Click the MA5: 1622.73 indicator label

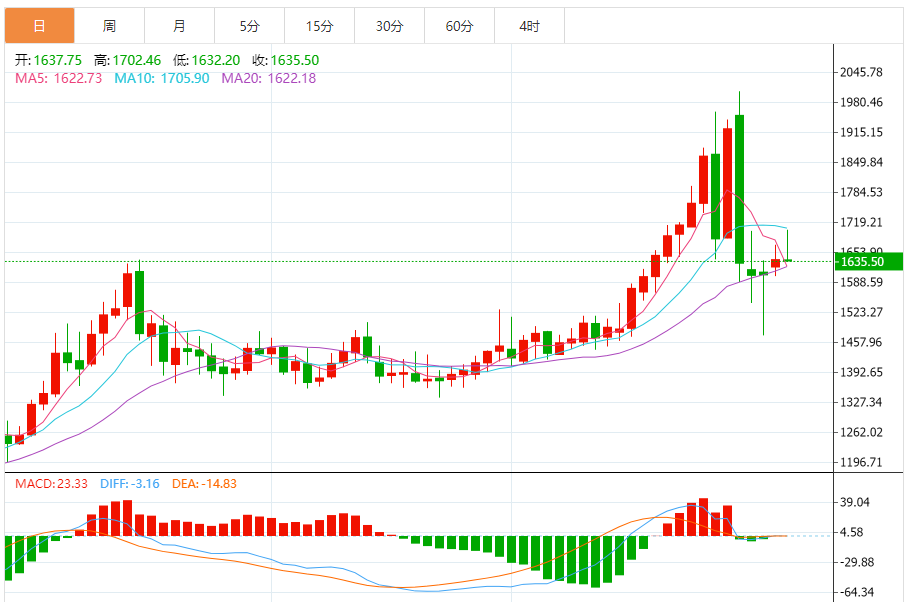58,78
